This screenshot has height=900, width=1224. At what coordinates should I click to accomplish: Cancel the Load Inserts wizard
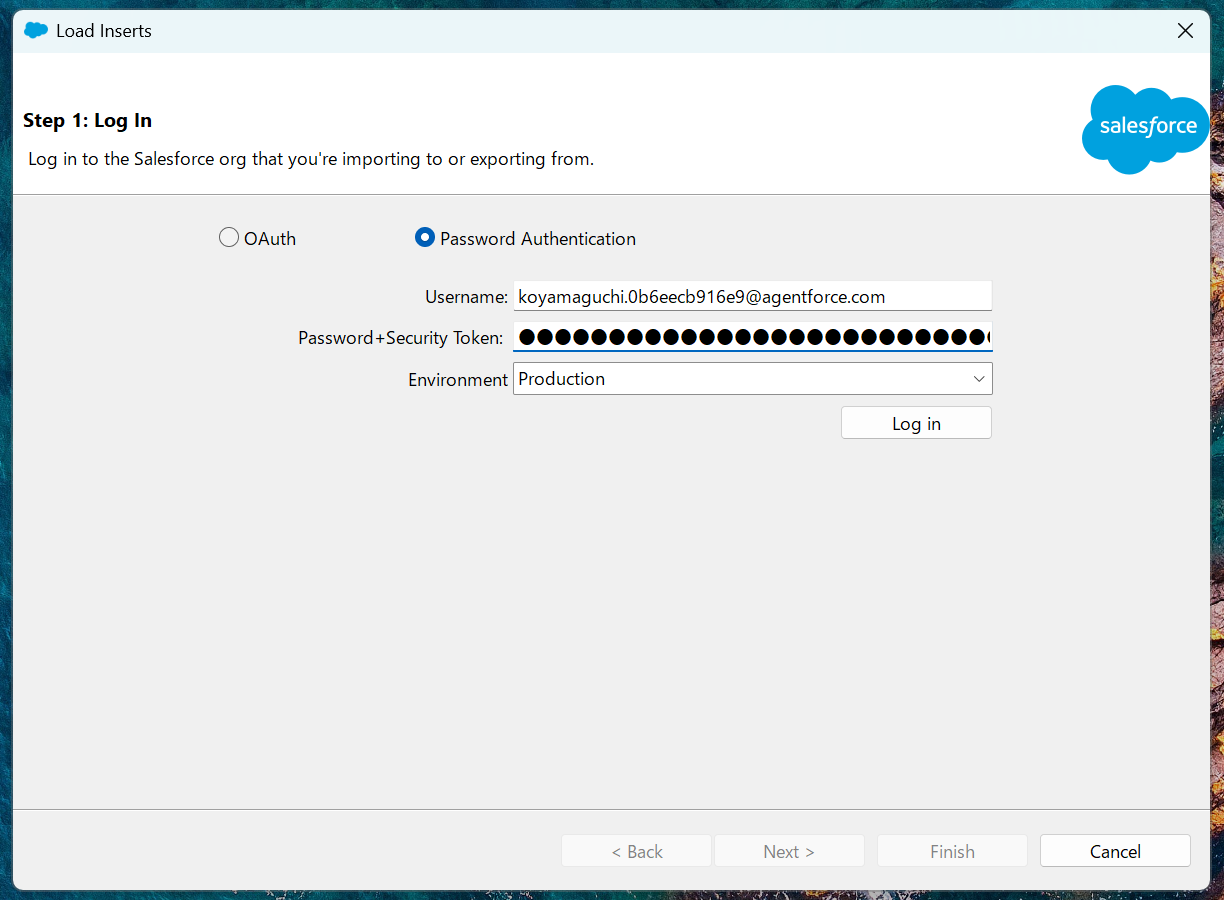[1115, 851]
